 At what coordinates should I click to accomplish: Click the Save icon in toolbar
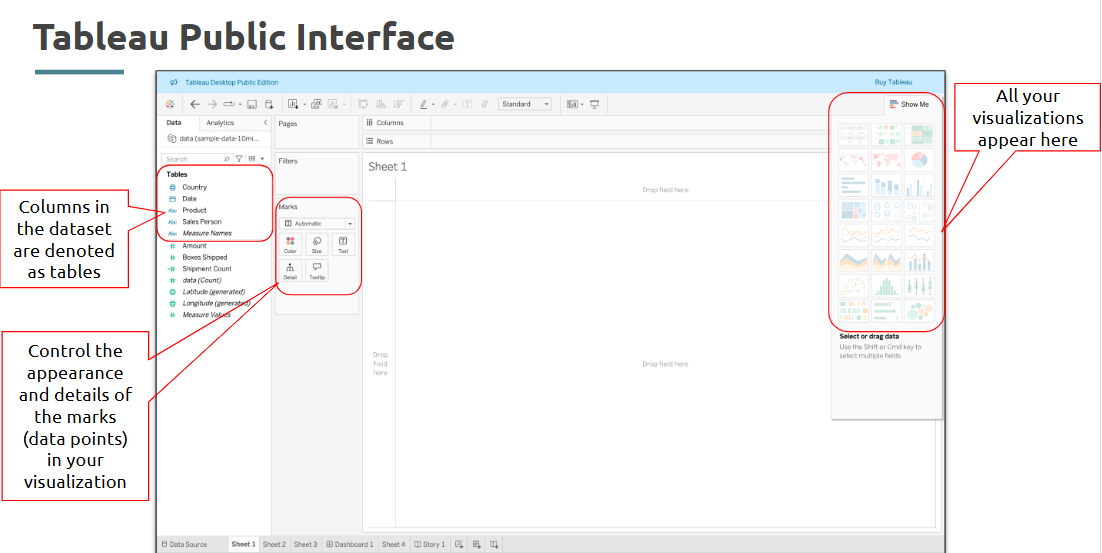tap(252, 104)
